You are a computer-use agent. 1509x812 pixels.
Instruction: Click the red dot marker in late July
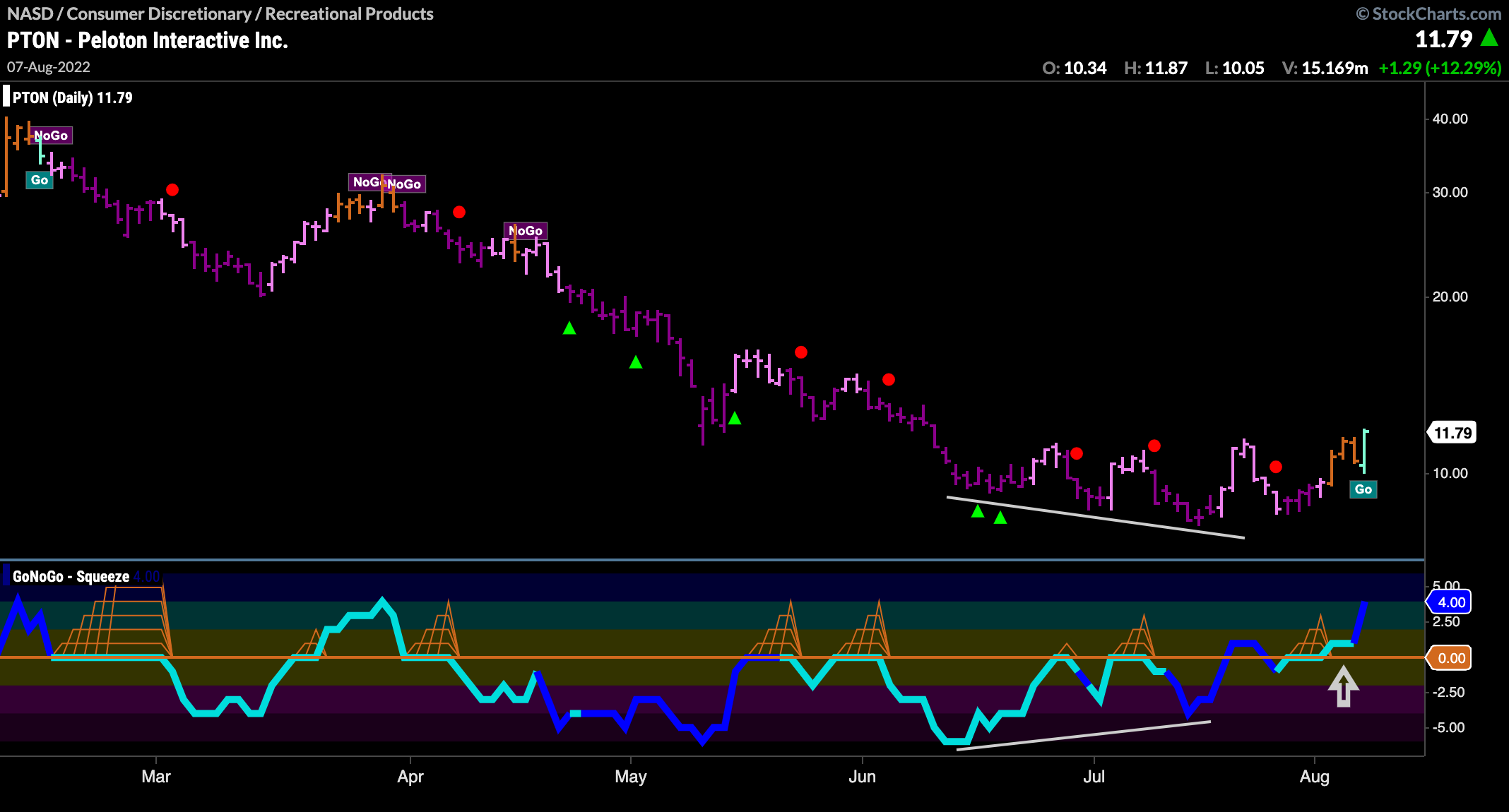point(1276,467)
